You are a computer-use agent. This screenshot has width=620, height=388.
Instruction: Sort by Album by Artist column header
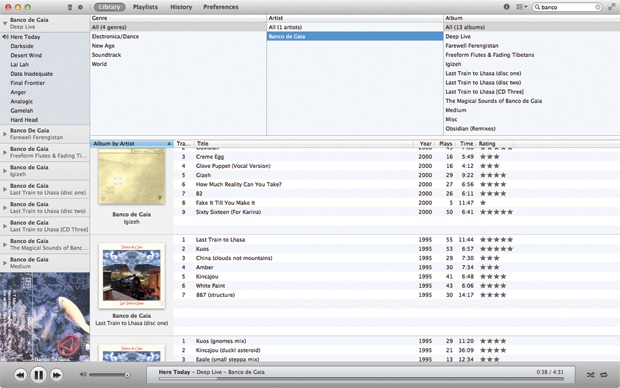[x=132, y=144]
